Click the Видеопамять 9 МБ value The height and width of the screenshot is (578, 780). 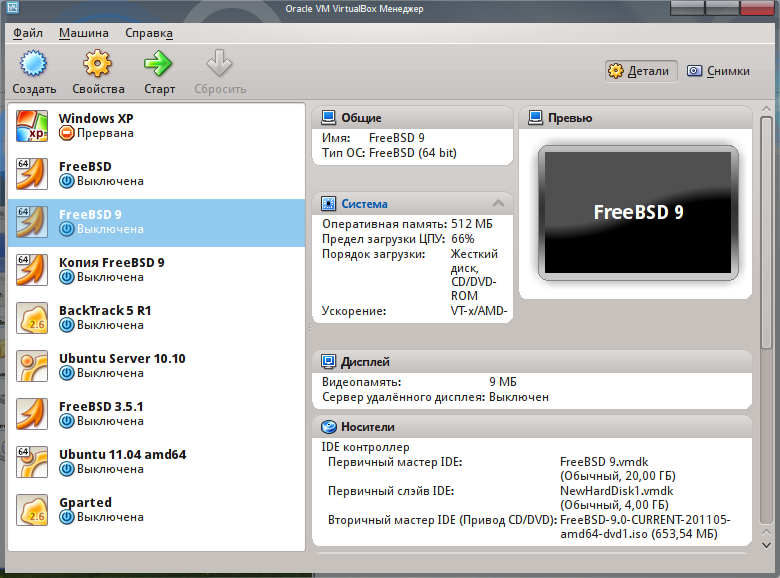[502, 382]
